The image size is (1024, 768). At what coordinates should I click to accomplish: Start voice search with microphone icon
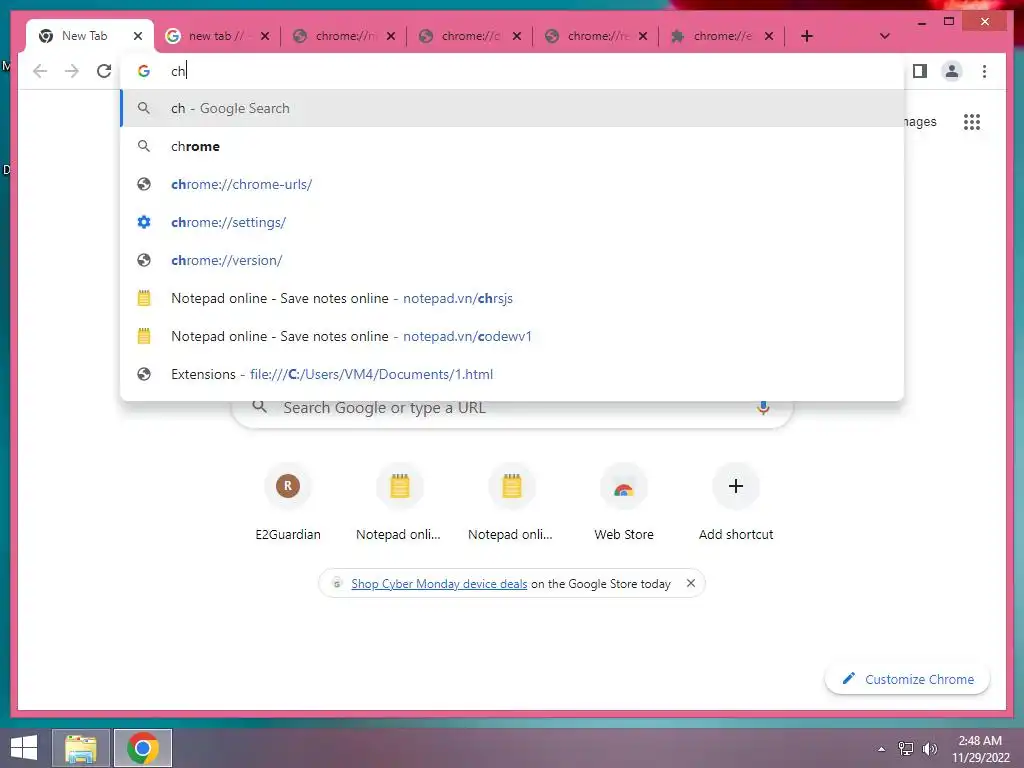click(x=763, y=408)
